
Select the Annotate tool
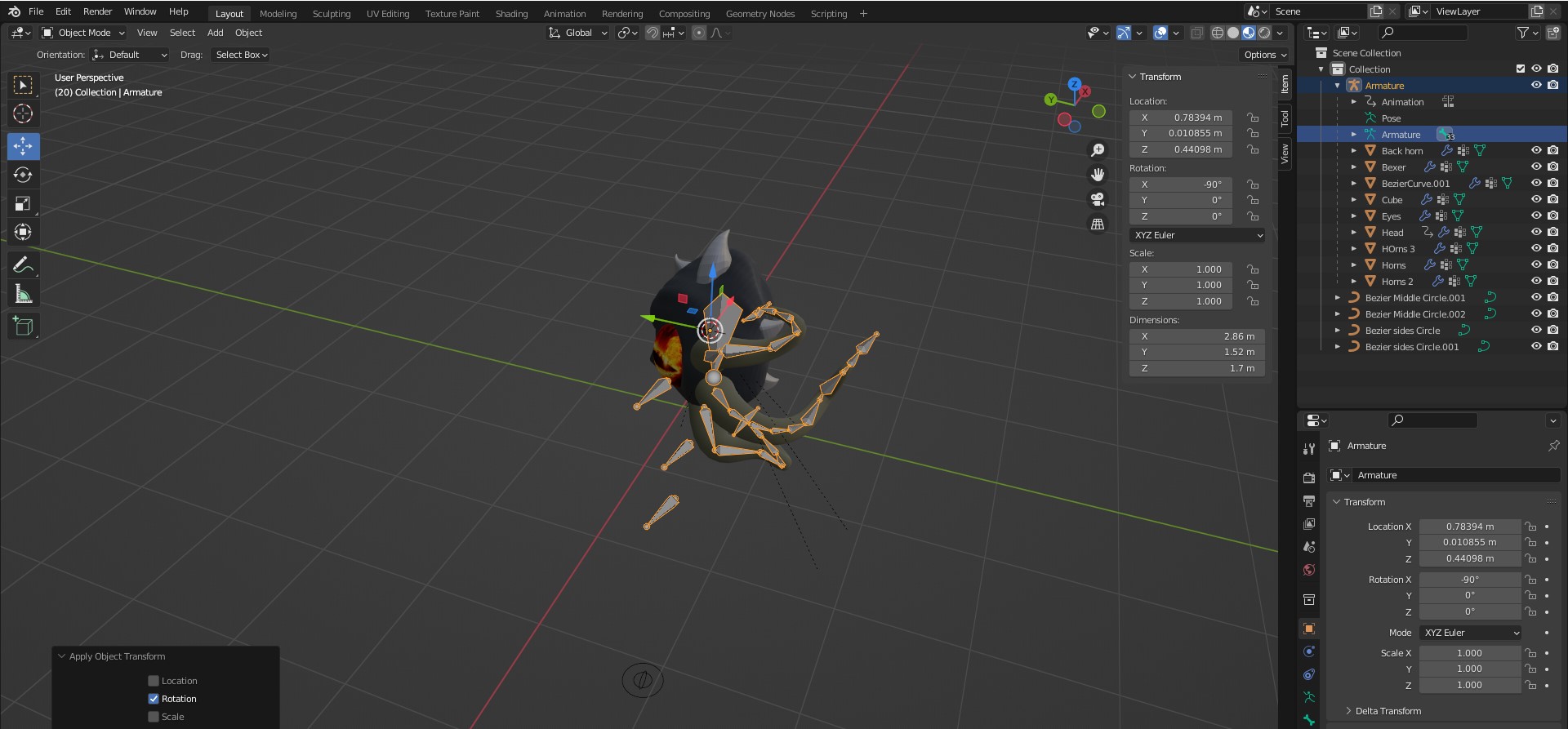click(23, 264)
